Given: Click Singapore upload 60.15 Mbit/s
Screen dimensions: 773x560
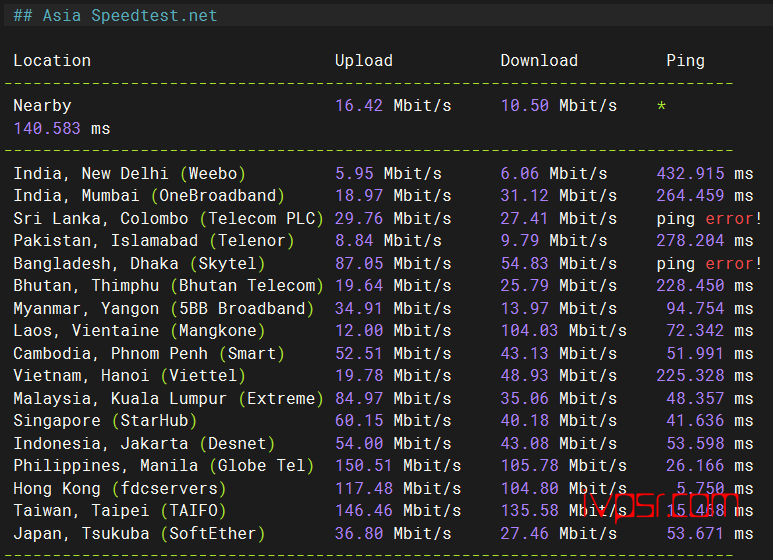Looking at the screenshot, I should tap(393, 420).
